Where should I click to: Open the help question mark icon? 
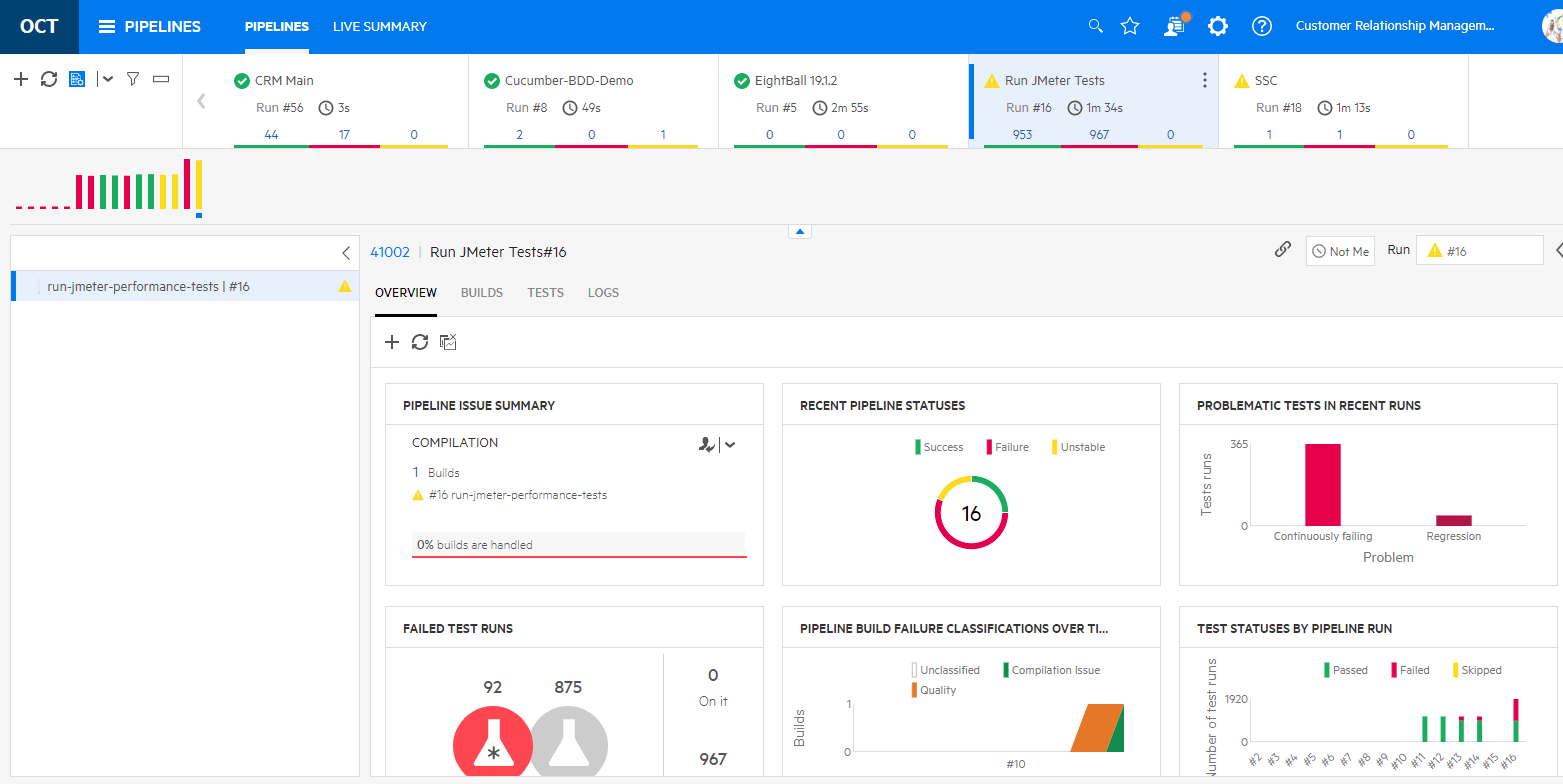click(1262, 26)
